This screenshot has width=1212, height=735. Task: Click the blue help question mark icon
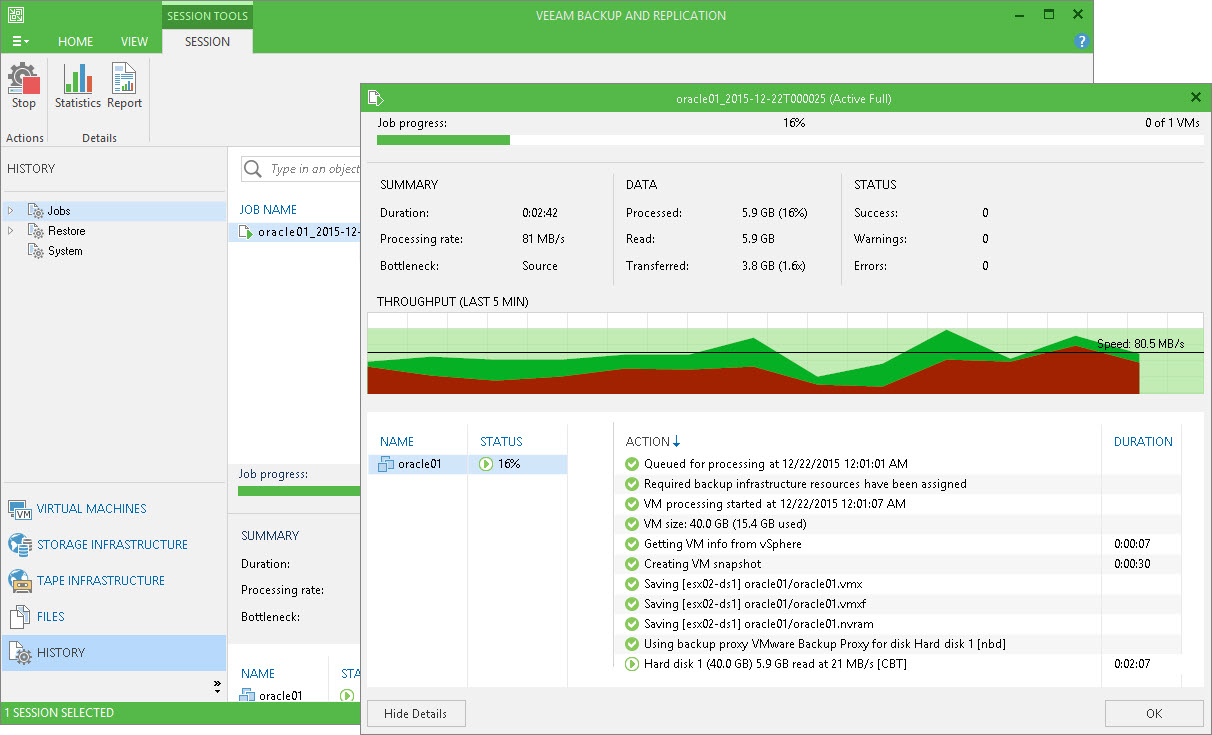1080,42
